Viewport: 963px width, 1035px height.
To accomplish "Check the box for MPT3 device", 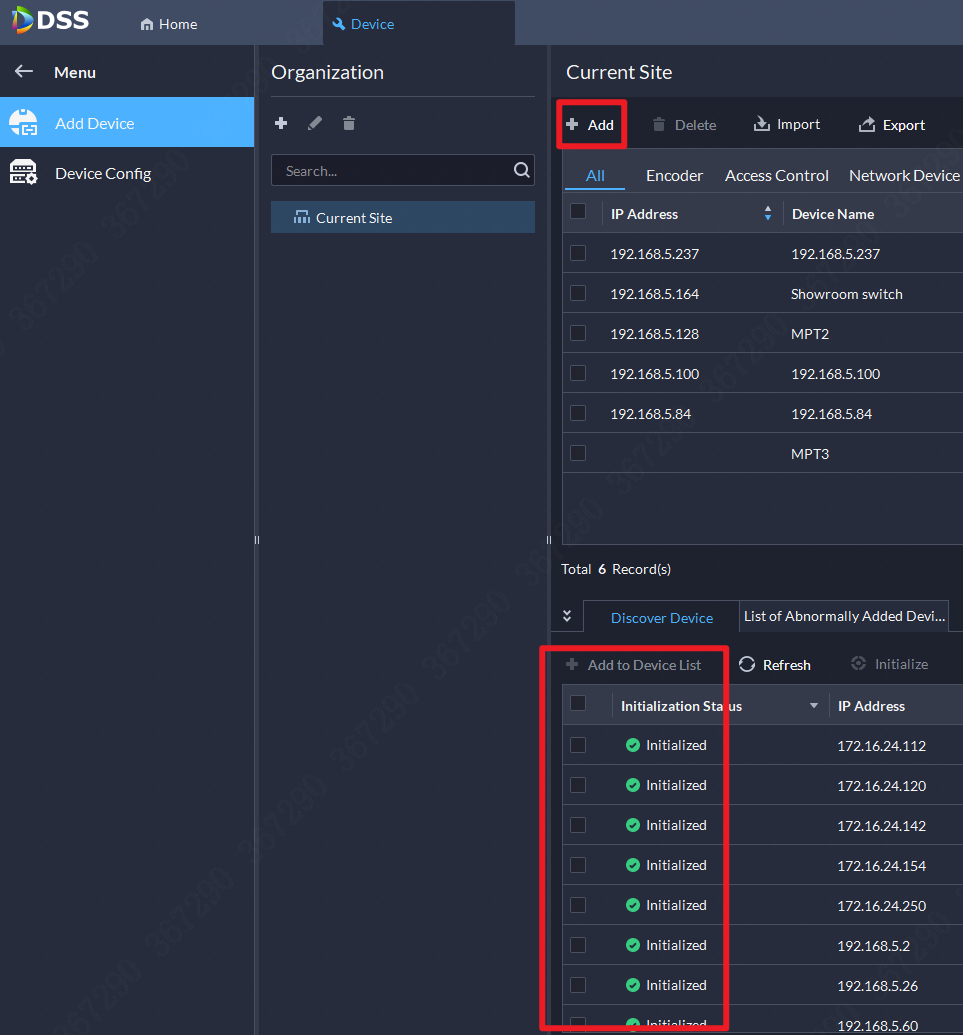I will click(578, 453).
